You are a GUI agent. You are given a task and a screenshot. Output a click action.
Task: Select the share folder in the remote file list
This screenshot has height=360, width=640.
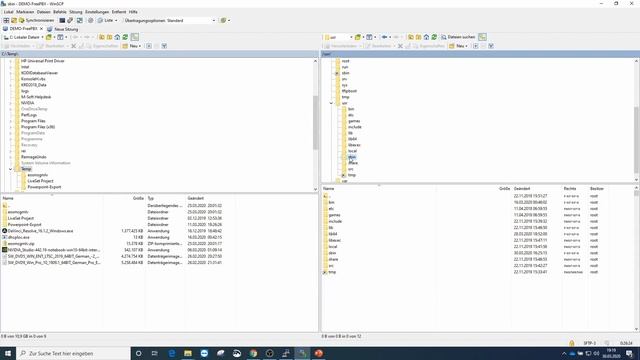point(333,259)
